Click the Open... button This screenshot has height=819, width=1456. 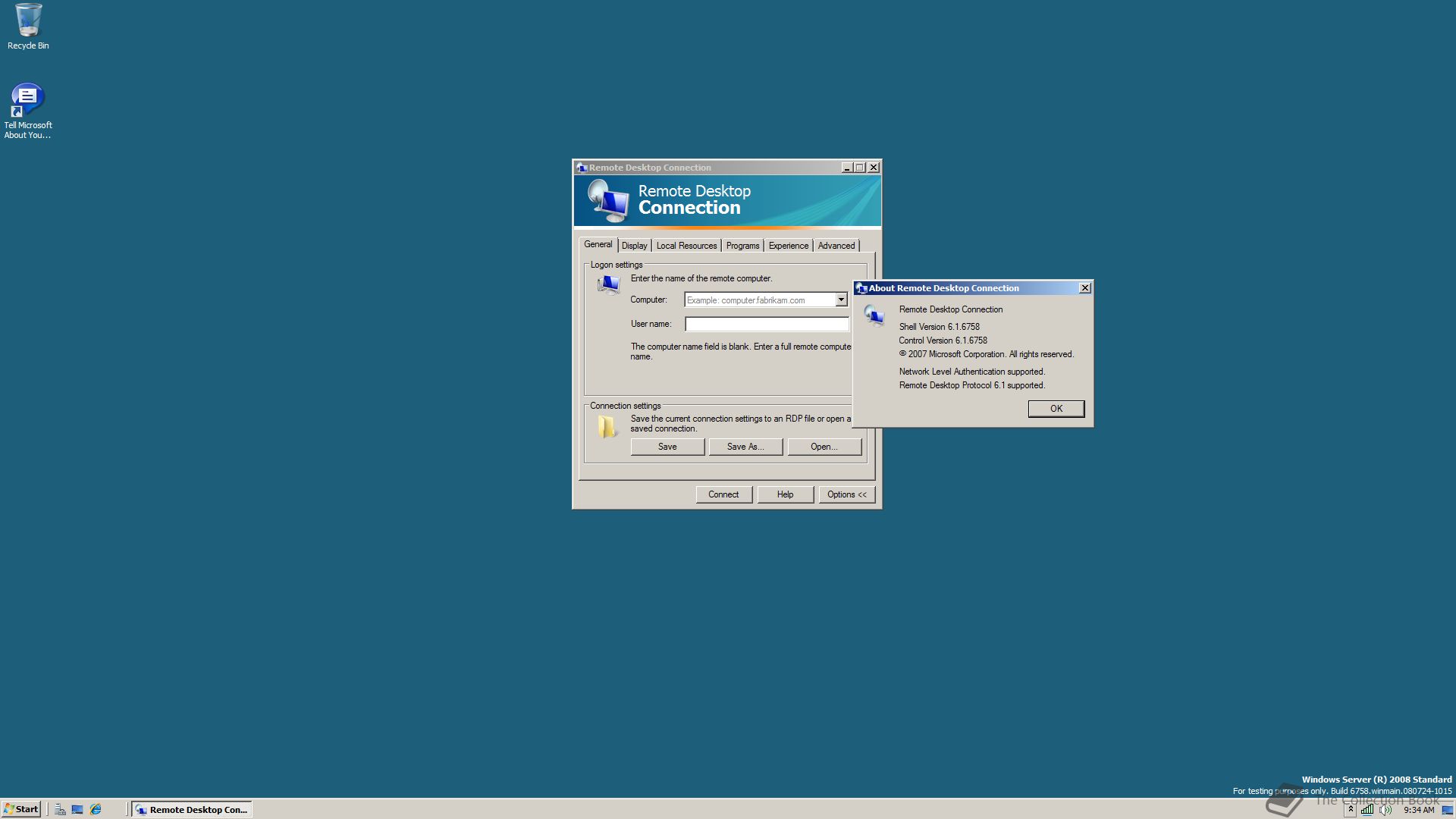824,447
